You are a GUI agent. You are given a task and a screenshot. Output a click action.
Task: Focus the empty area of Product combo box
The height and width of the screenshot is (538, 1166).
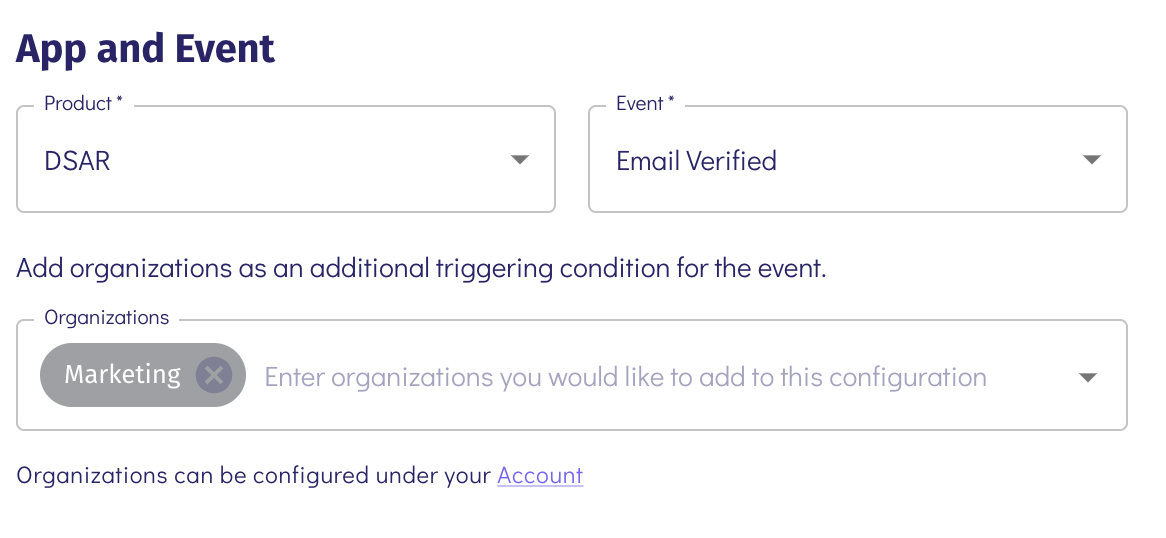coord(300,161)
